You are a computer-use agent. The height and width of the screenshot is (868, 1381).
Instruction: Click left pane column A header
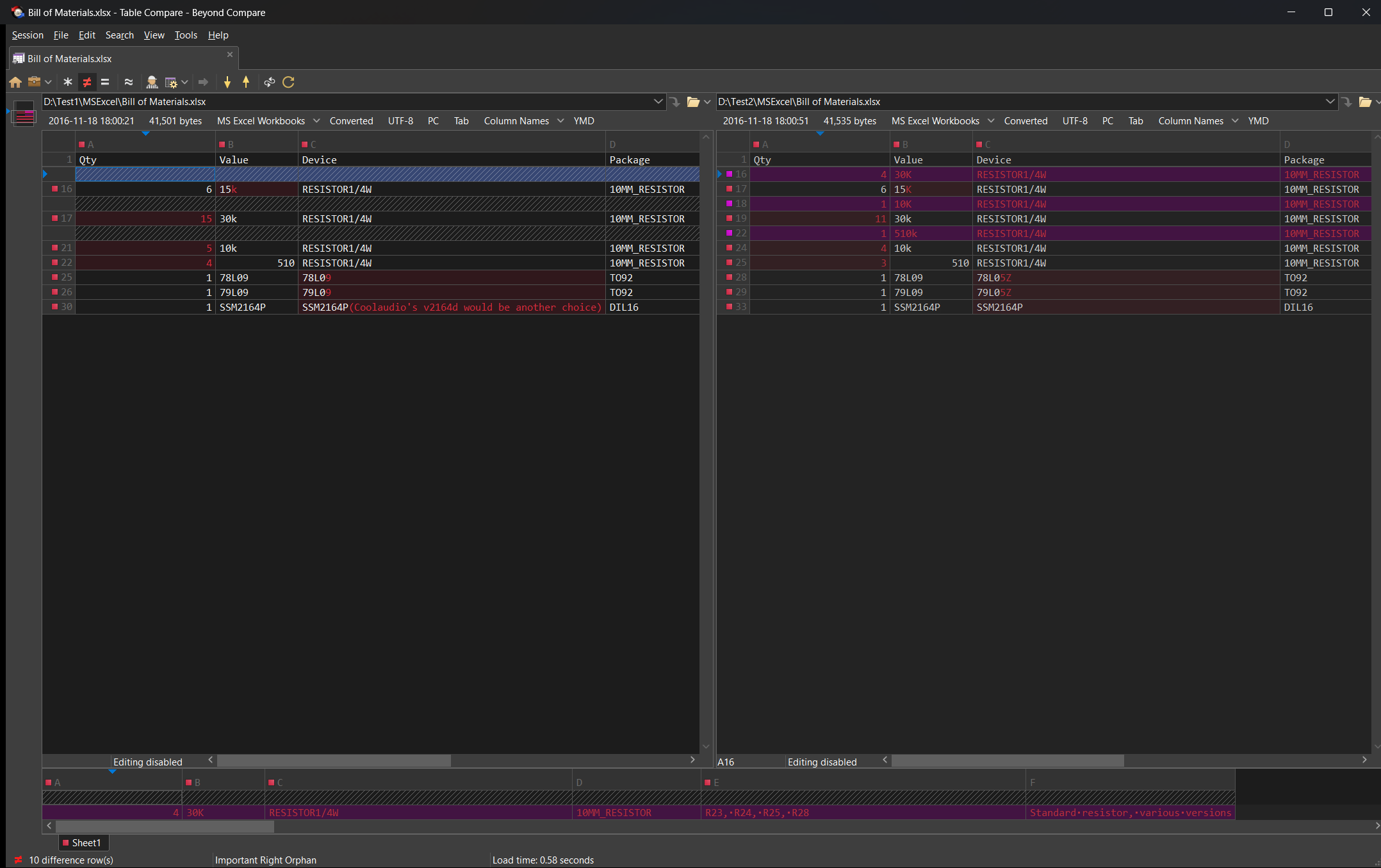click(145, 145)
